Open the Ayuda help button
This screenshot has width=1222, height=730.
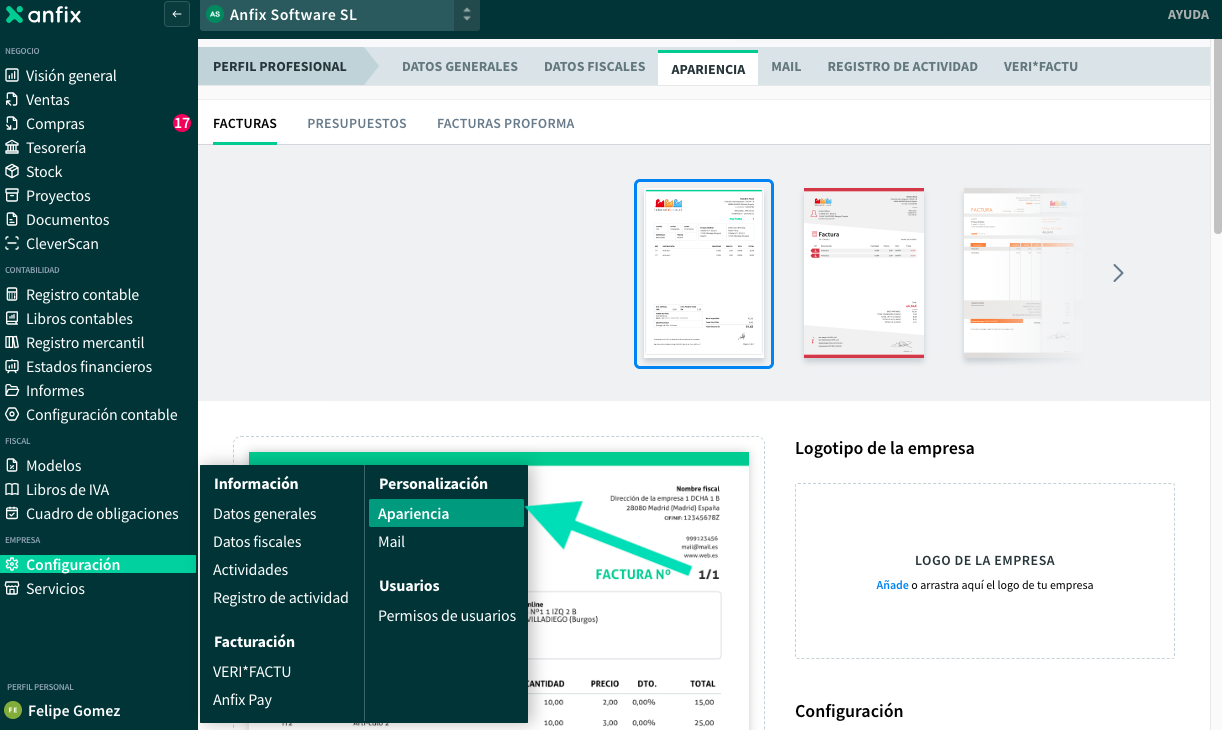(1188, 15)
